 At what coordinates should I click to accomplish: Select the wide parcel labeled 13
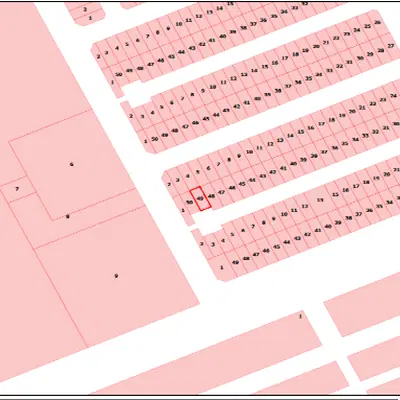pyautogui.click(x=321, y=200)
